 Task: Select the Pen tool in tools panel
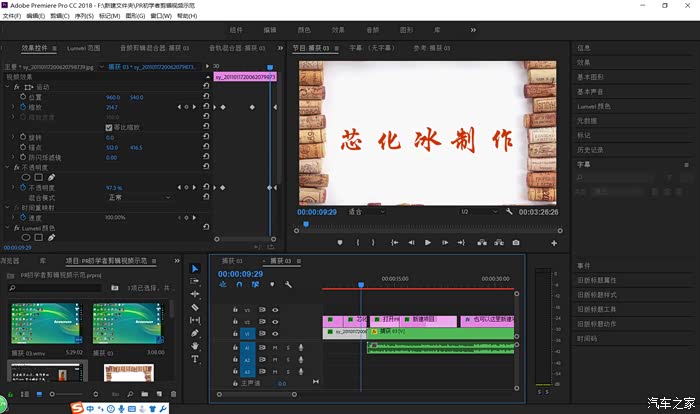(x=195, y=333)
